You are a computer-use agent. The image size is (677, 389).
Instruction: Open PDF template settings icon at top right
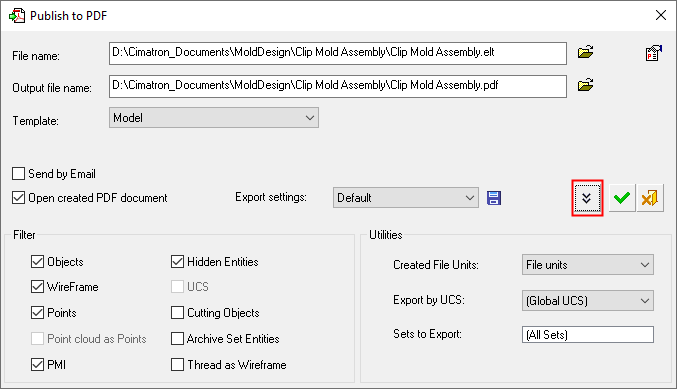(x=654, y=53)
